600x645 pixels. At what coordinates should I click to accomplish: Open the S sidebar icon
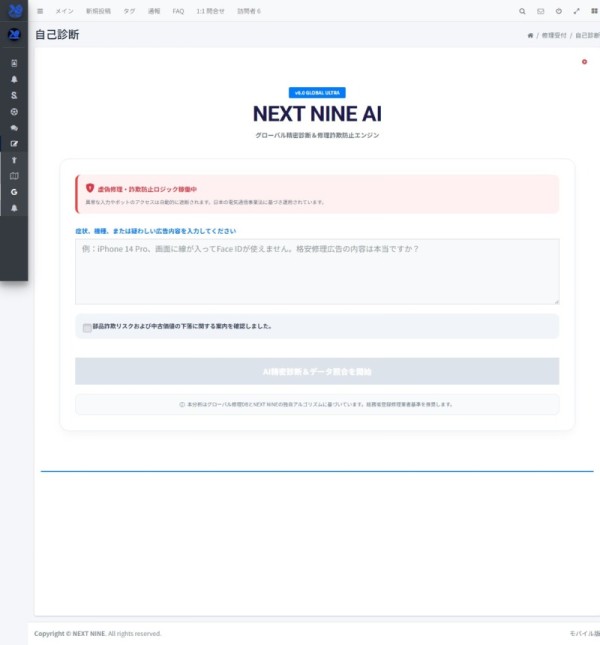[x=14, y=95]
